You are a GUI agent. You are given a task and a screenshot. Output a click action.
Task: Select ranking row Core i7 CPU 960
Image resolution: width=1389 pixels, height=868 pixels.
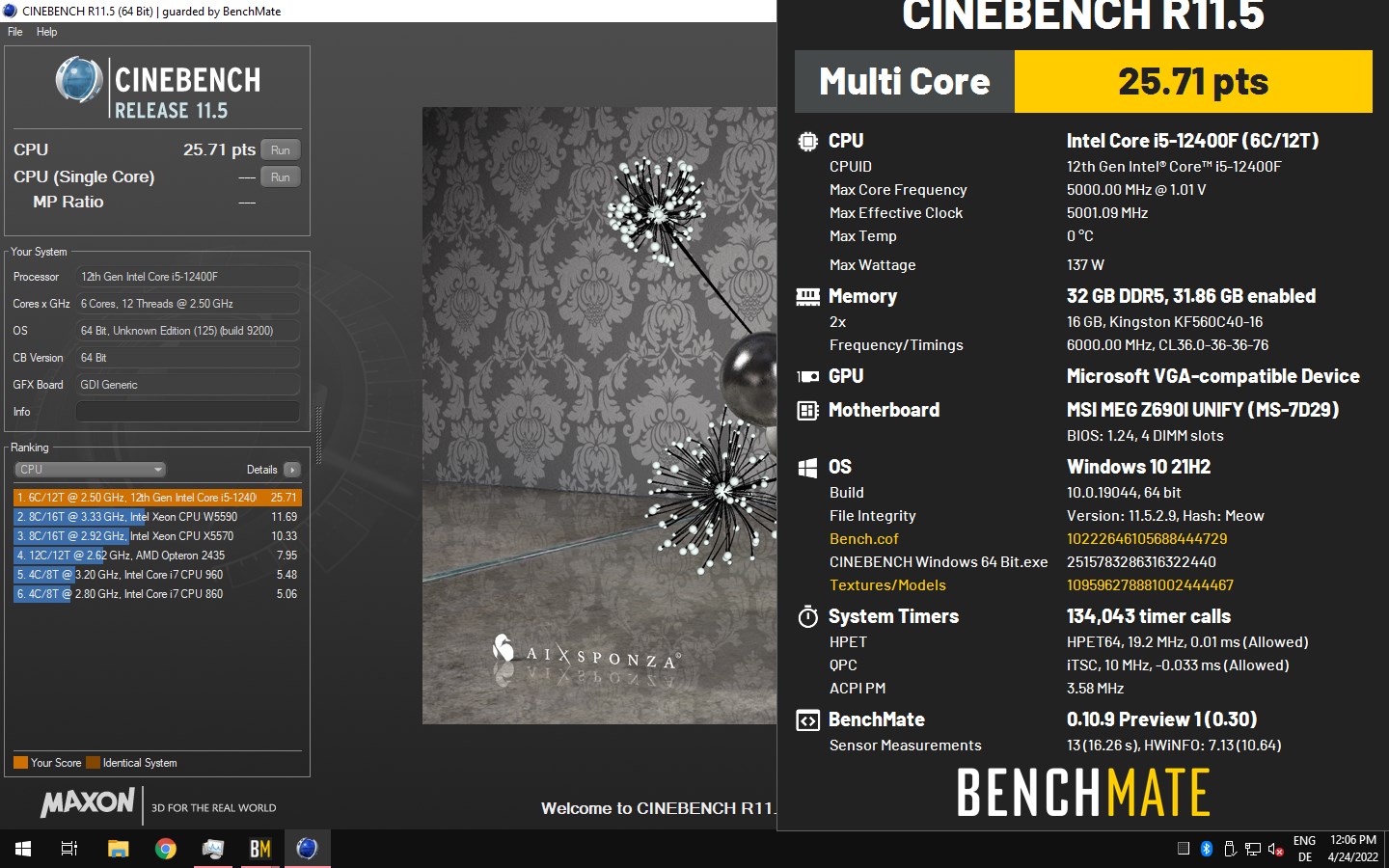click(x=157, y=575)
